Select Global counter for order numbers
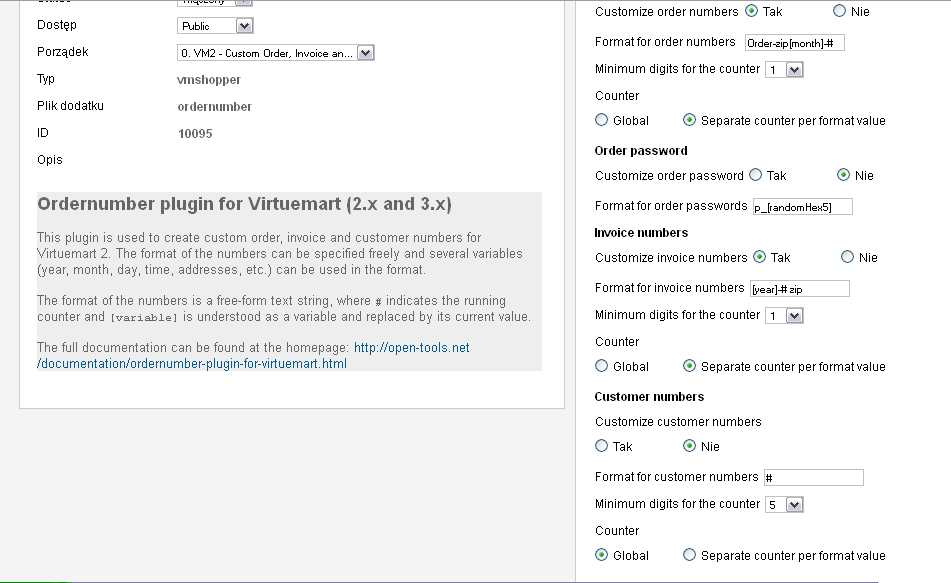The height and width of the screenshot is (583, 951). point(602,120)
